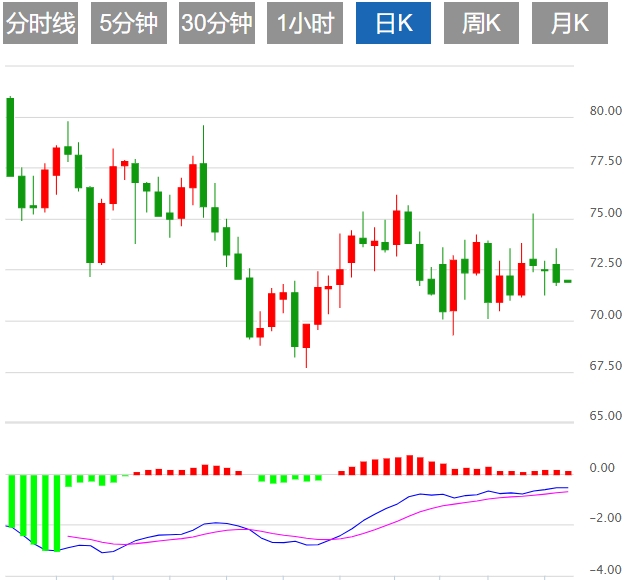Viewport: 637px width, 580px height.
Task: Click the 0.00 MACD axis label
Action: [x=604, y=468]
